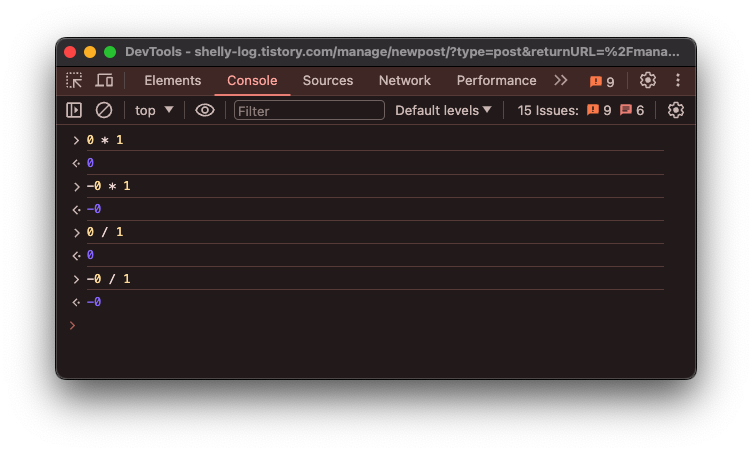This screenshot has height=453, width=752.
Task: Open the top JavaScript context dropdown
Action: coord(153,111)
